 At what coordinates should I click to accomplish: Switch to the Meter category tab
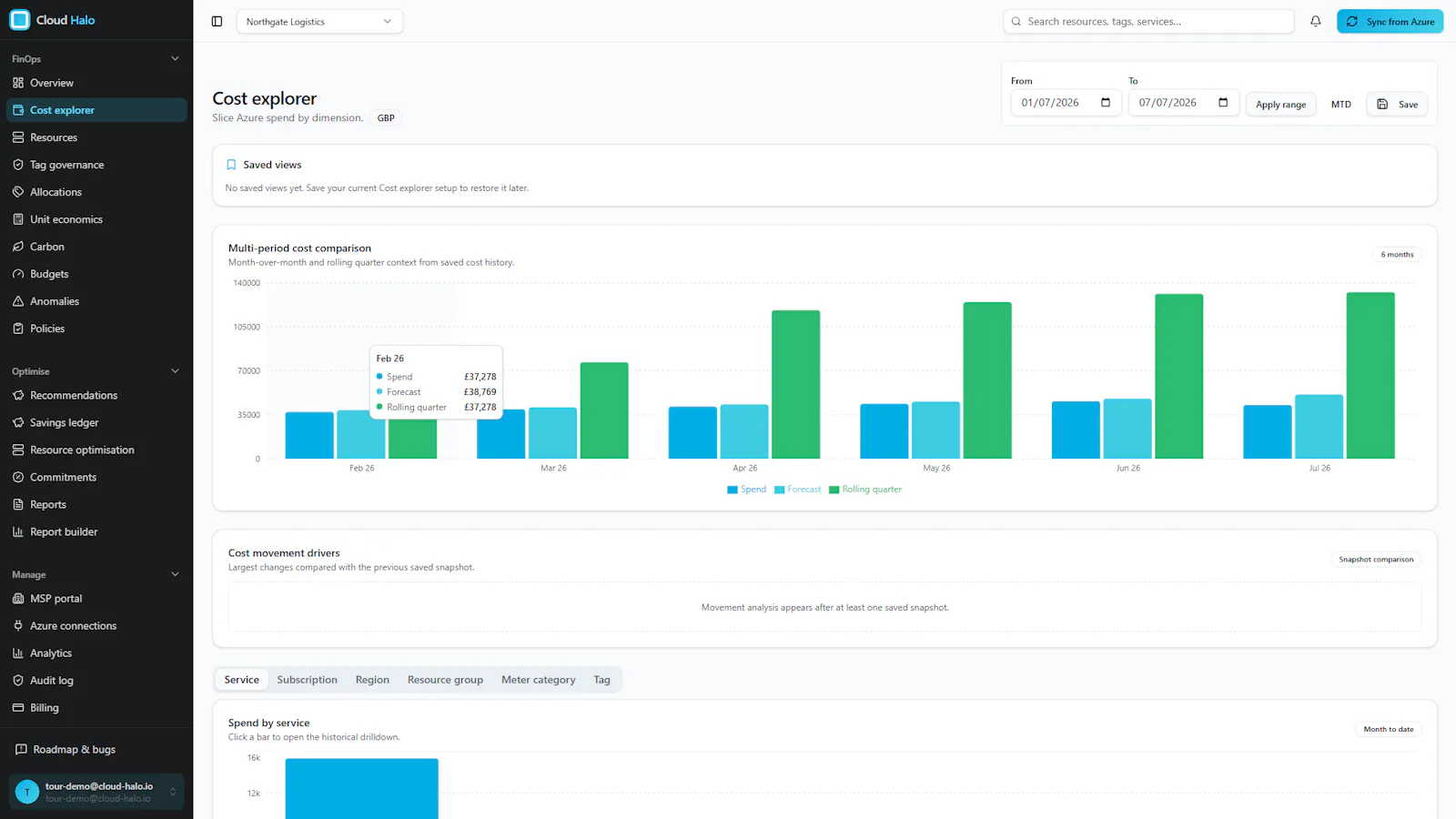[539, 680]
